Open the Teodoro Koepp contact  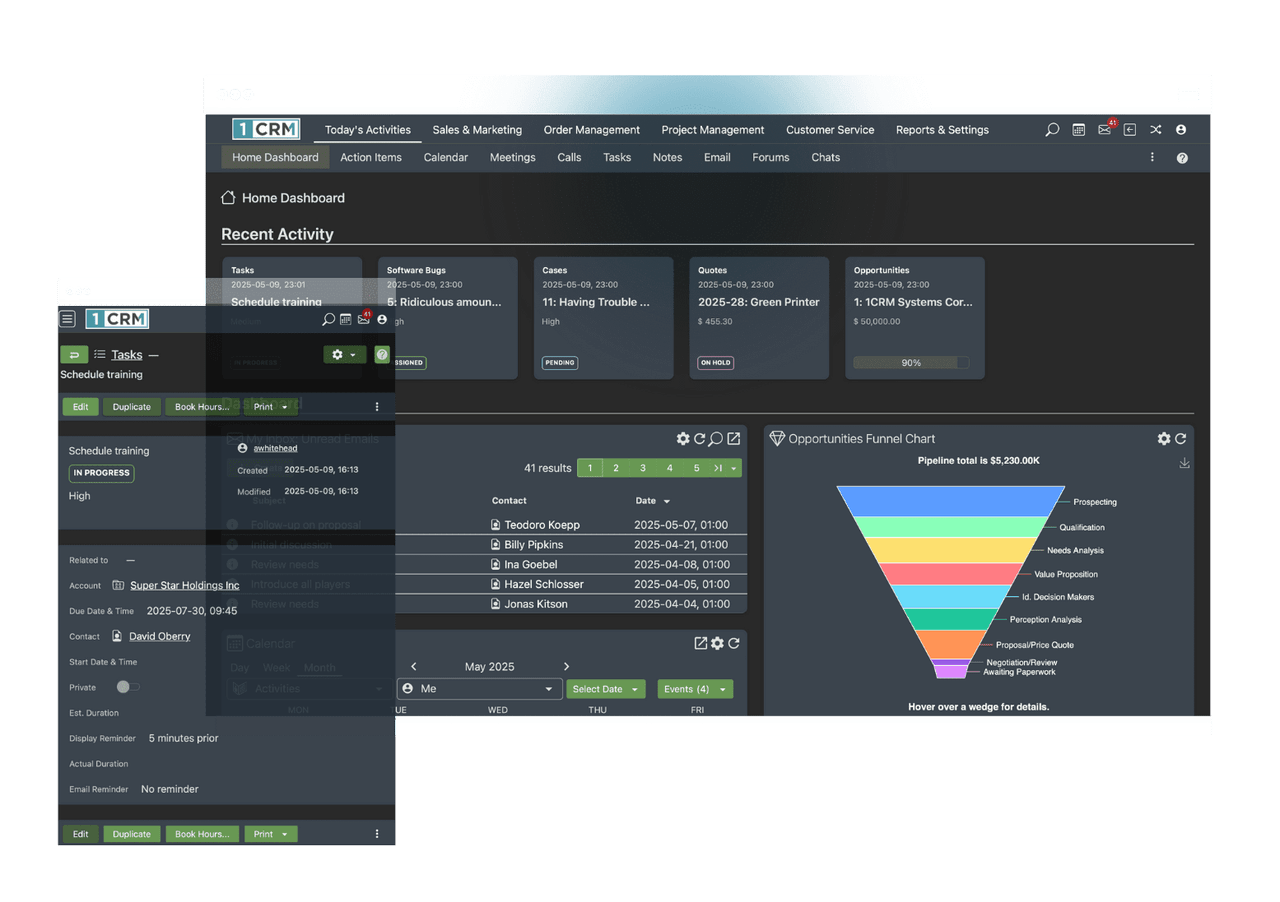[542, 525]
